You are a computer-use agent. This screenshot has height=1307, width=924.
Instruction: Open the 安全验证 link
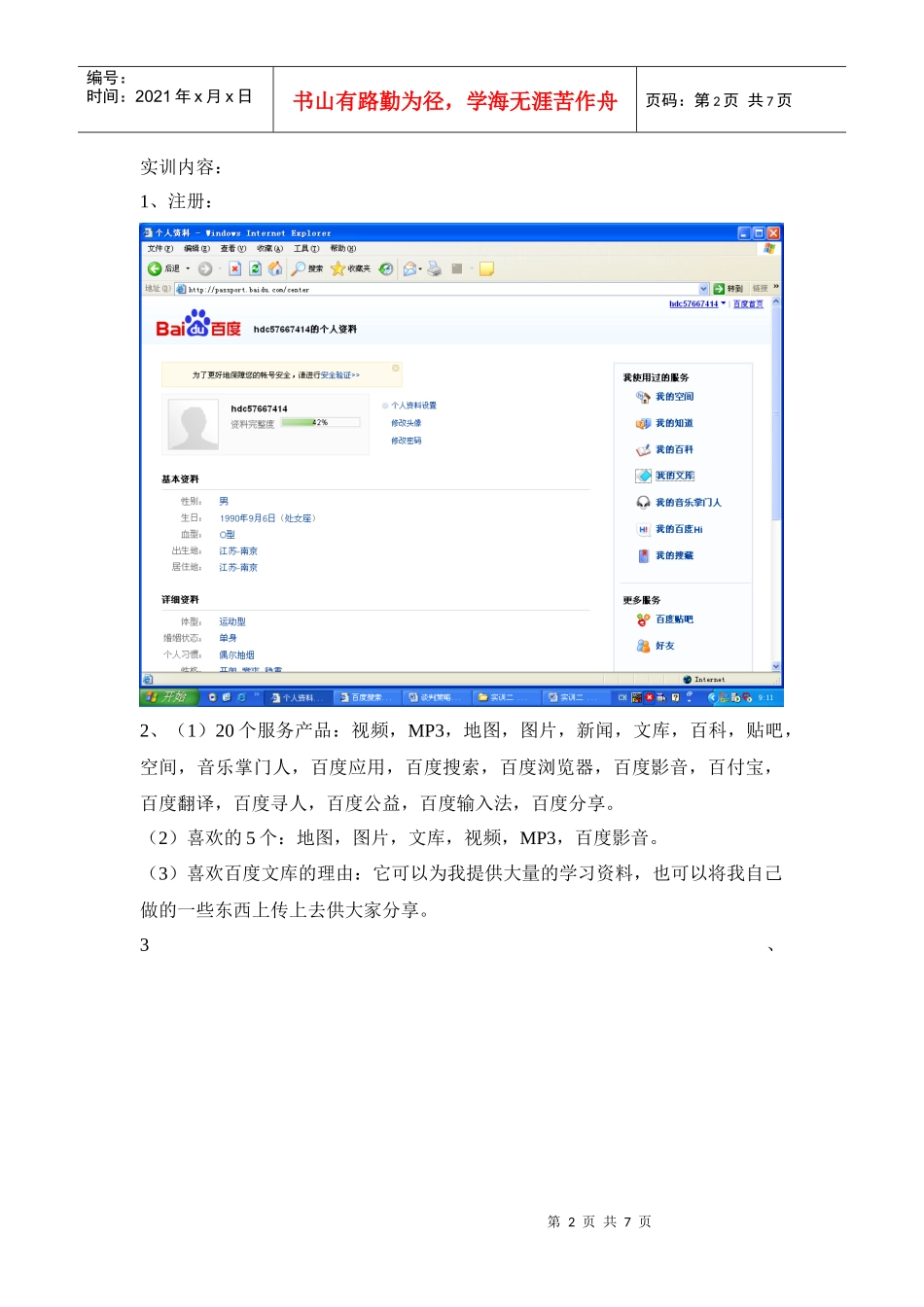(x=339, y=375)
